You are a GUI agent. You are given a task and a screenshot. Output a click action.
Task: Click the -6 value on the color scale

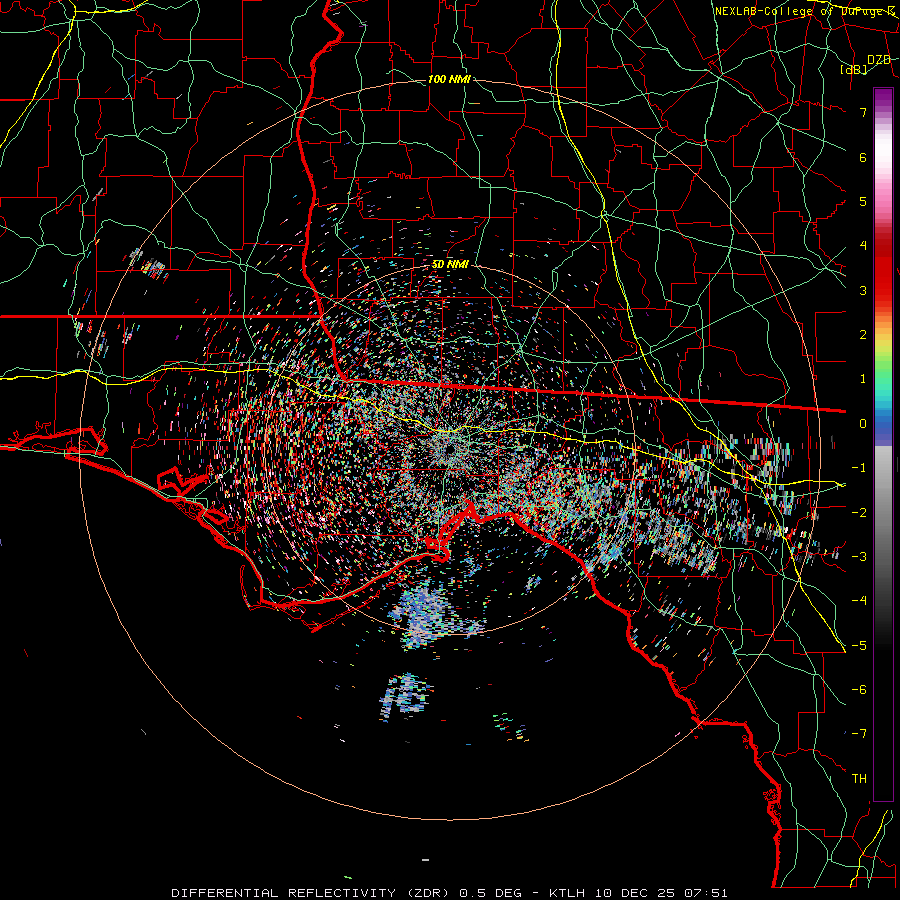(859, 689)
